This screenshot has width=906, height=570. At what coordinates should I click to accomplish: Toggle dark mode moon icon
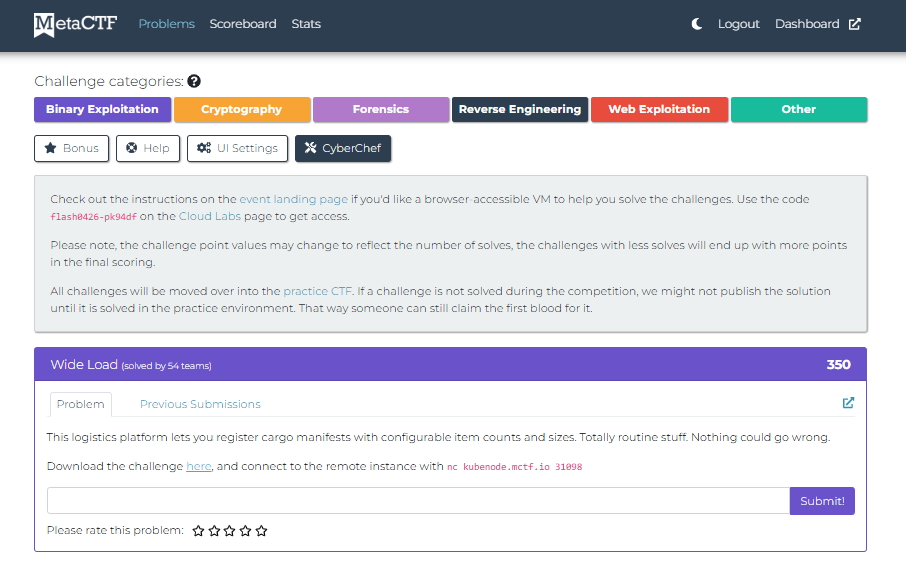[x=697, y=24]
